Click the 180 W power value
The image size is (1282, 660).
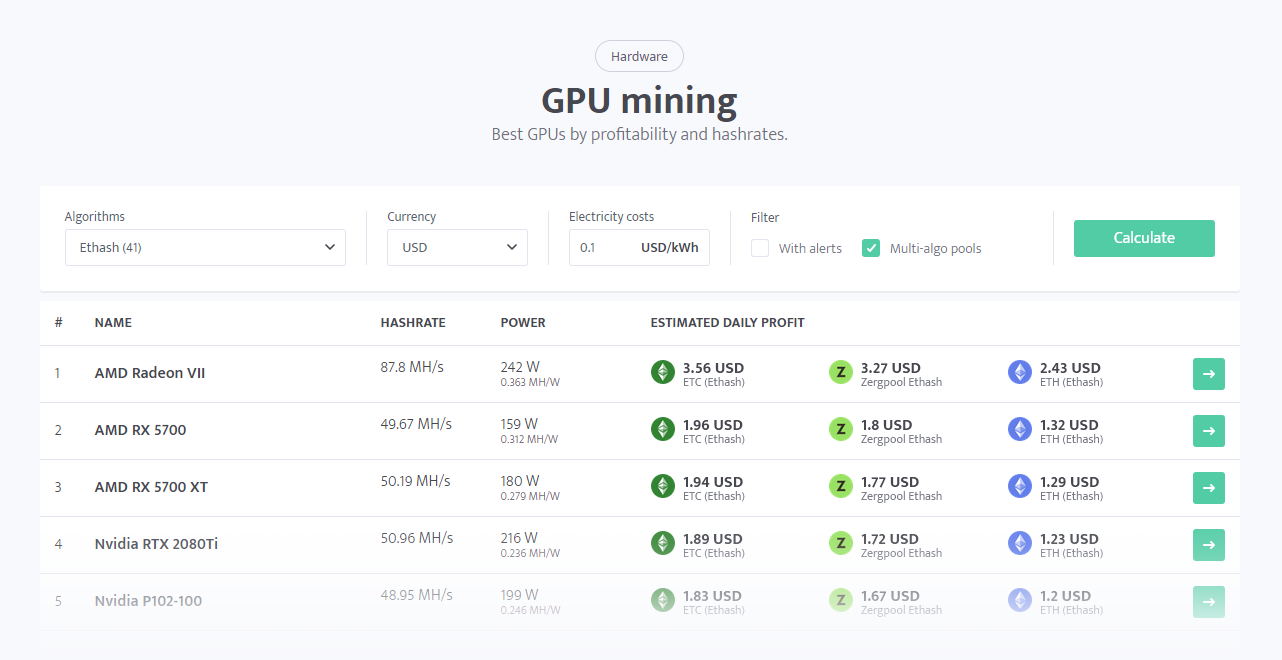(520, 481)
